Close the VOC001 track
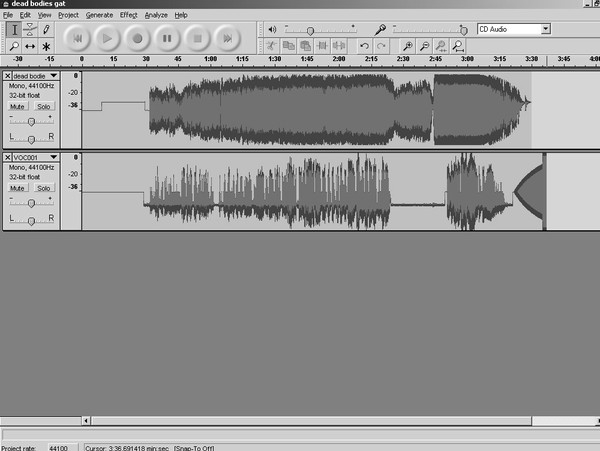The image size is (600, 451). 8,157
